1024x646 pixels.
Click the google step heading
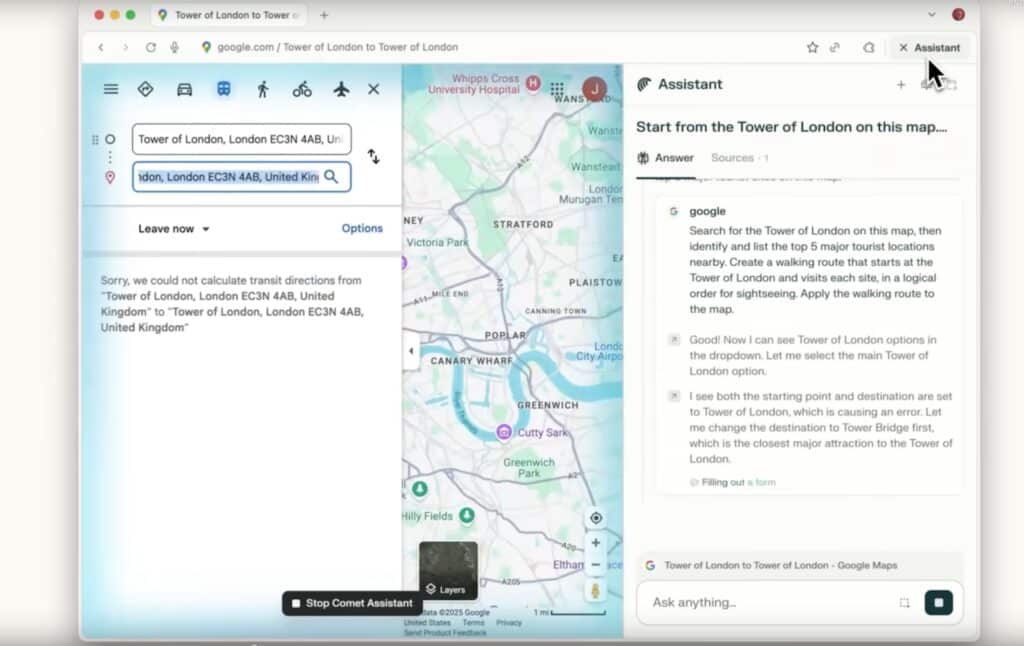point(707,211)
